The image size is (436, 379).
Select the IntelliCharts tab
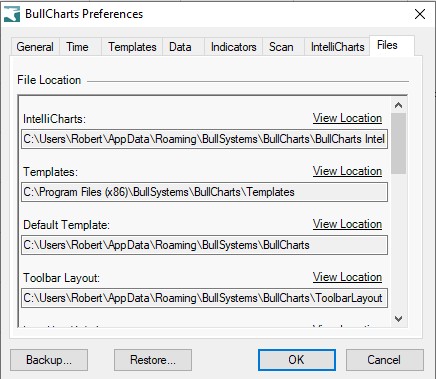click(x=337, y=47)
